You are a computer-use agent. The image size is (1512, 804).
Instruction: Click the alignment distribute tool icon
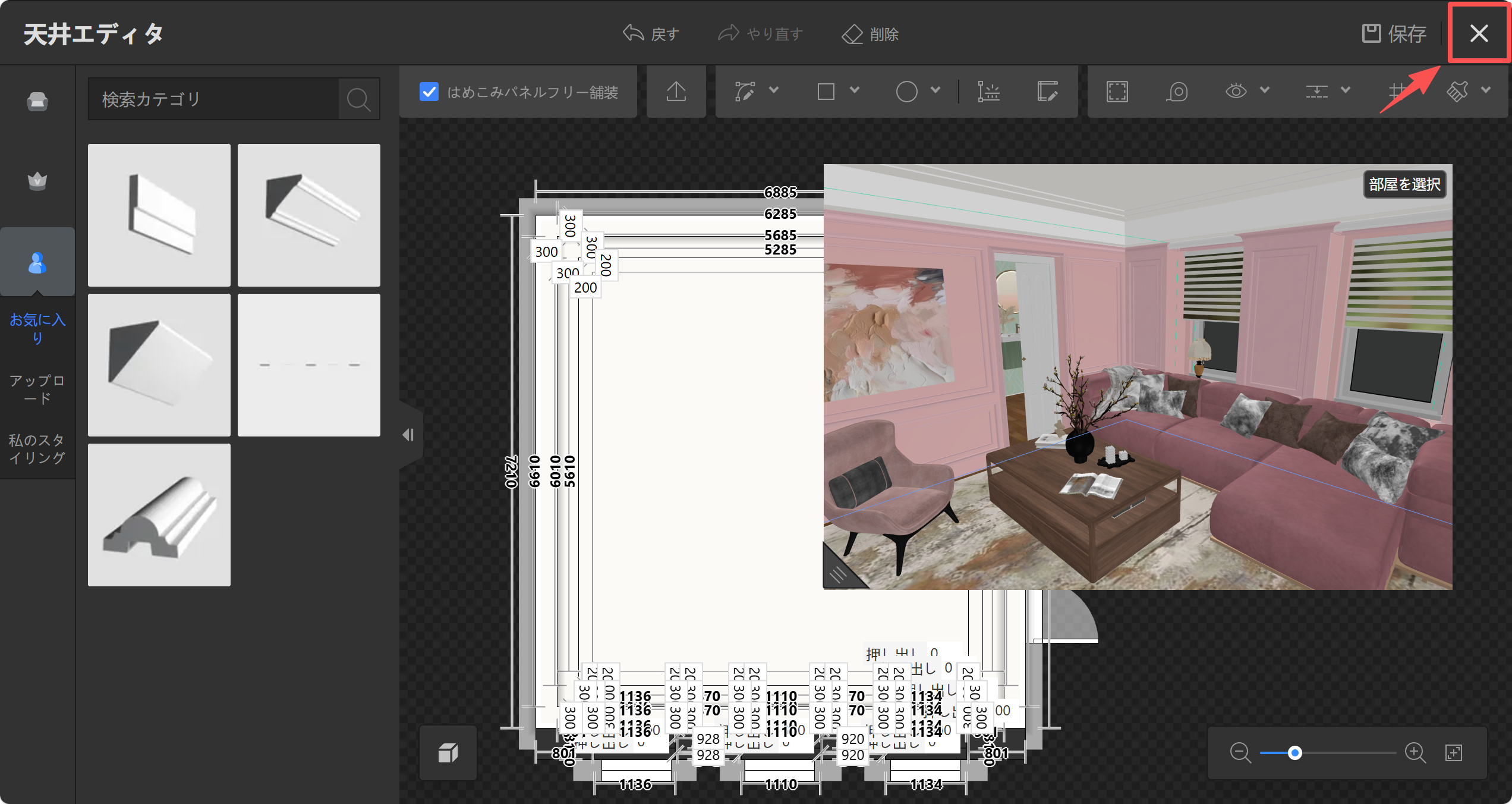tap(1316, 92)
